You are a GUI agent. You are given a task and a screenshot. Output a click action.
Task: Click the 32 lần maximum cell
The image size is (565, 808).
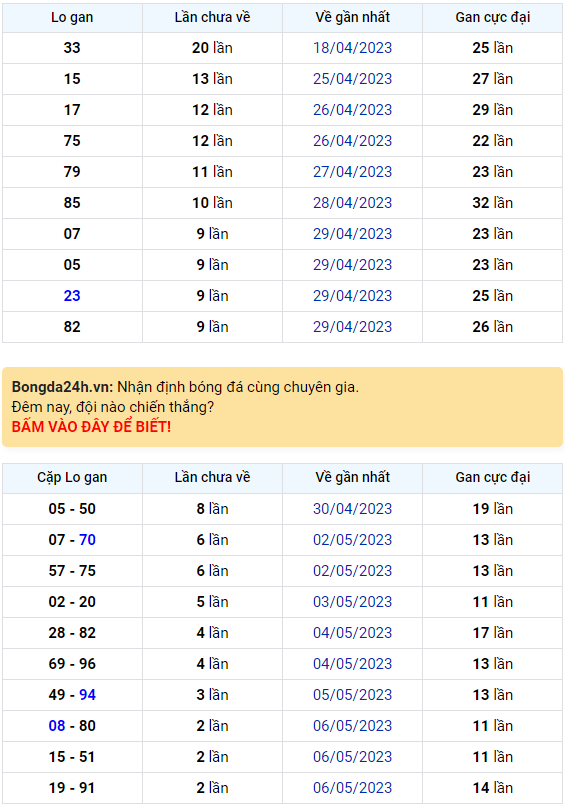492,203
